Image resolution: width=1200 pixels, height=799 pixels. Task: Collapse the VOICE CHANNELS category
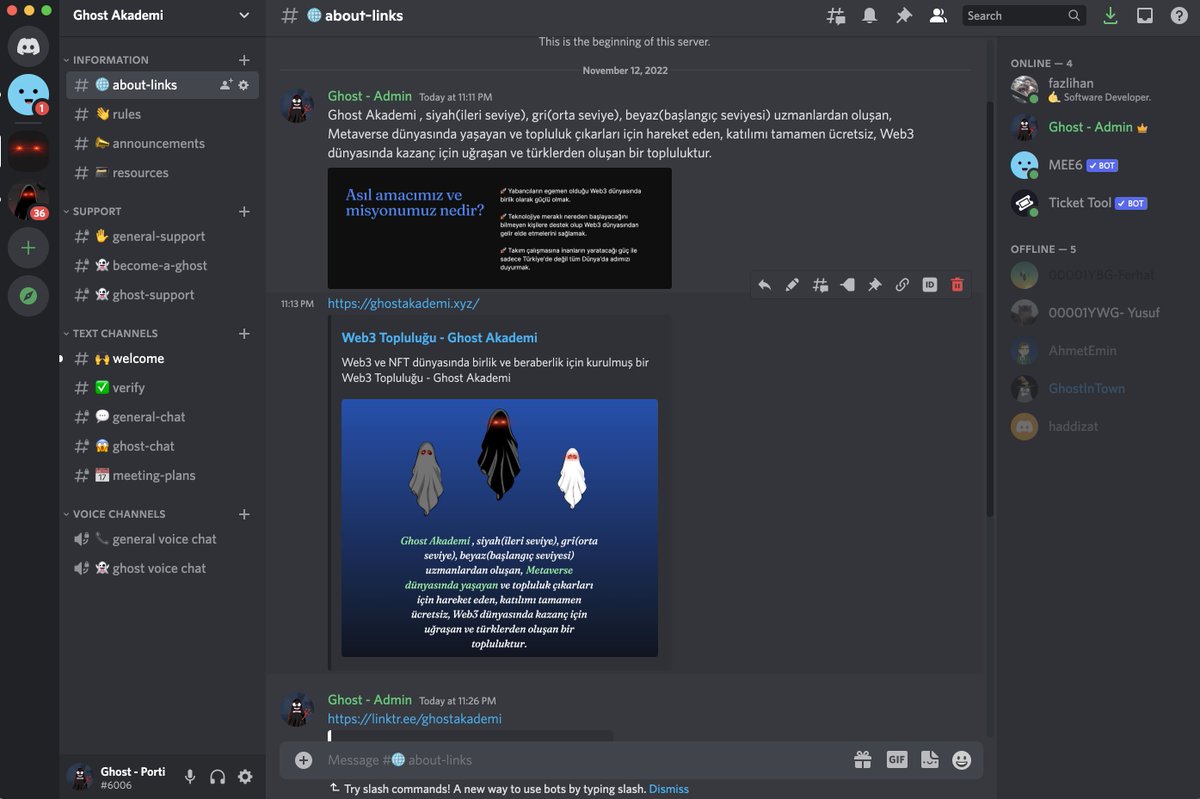click(x=114, y=514)
